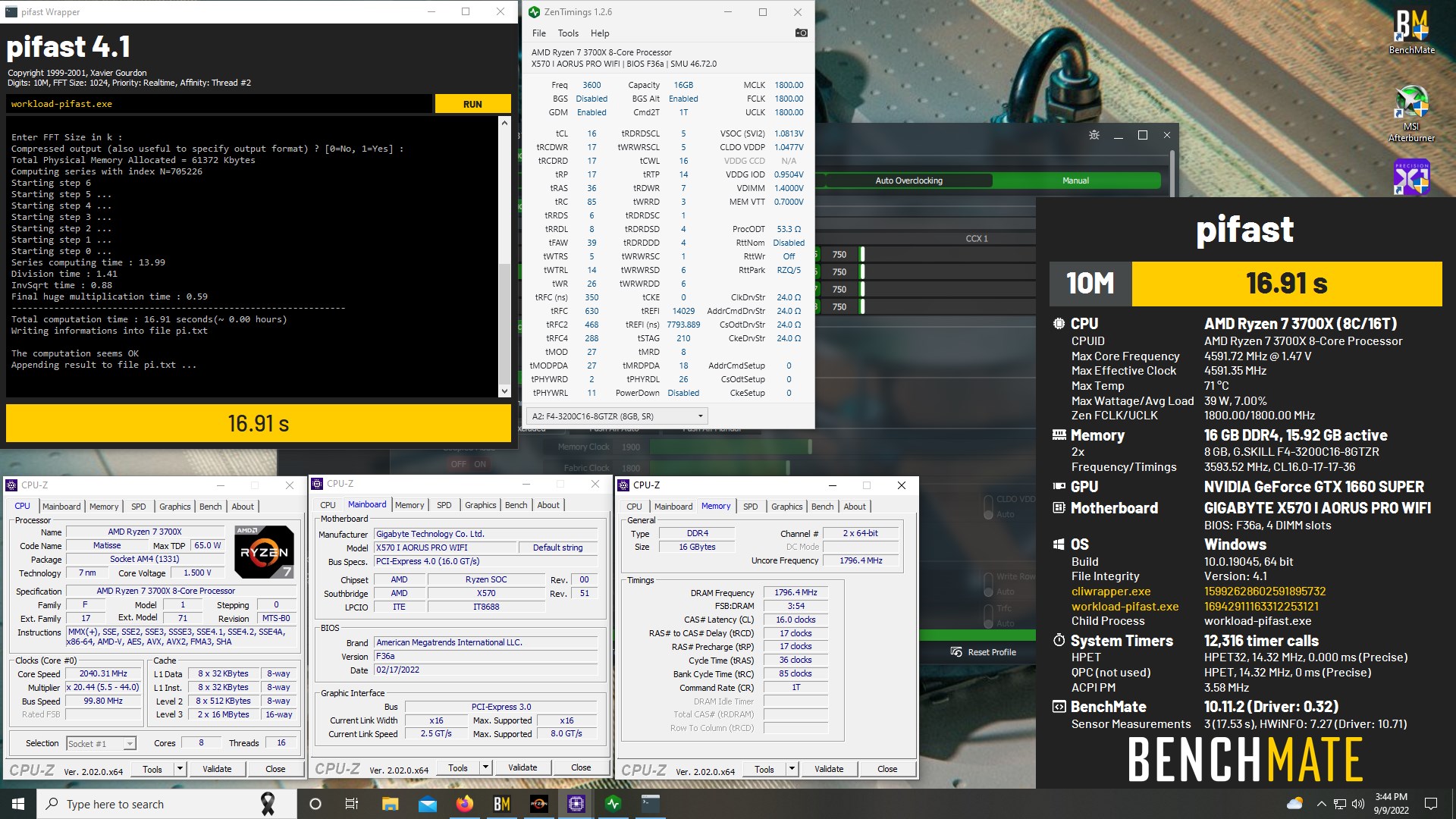Click the clirwrapper.exe link in BenchMate
Image resolution: width=1456 pixels, height=819 pixels.
[1111, 591]
